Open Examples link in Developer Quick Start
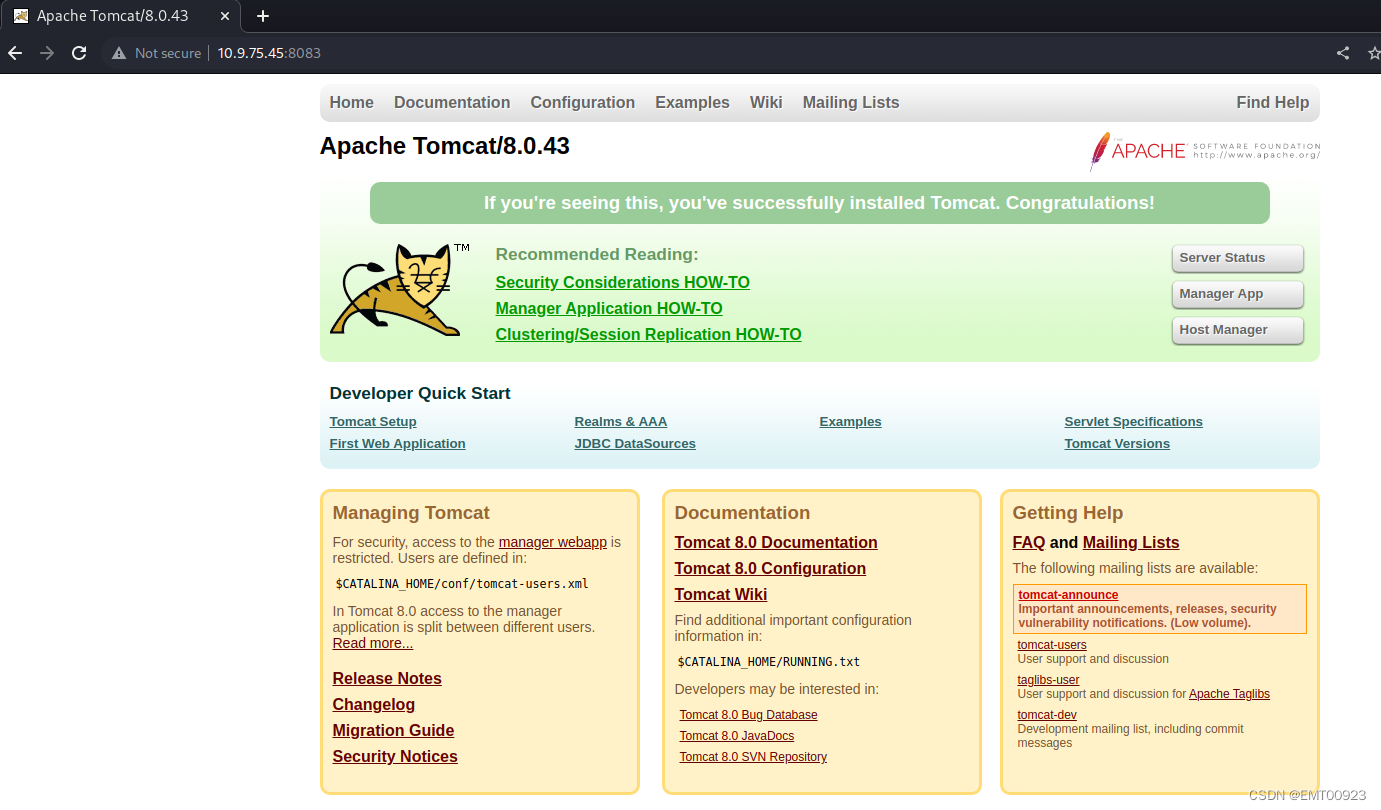This screenshot has height=810, width=1381. tap(850, 422)
